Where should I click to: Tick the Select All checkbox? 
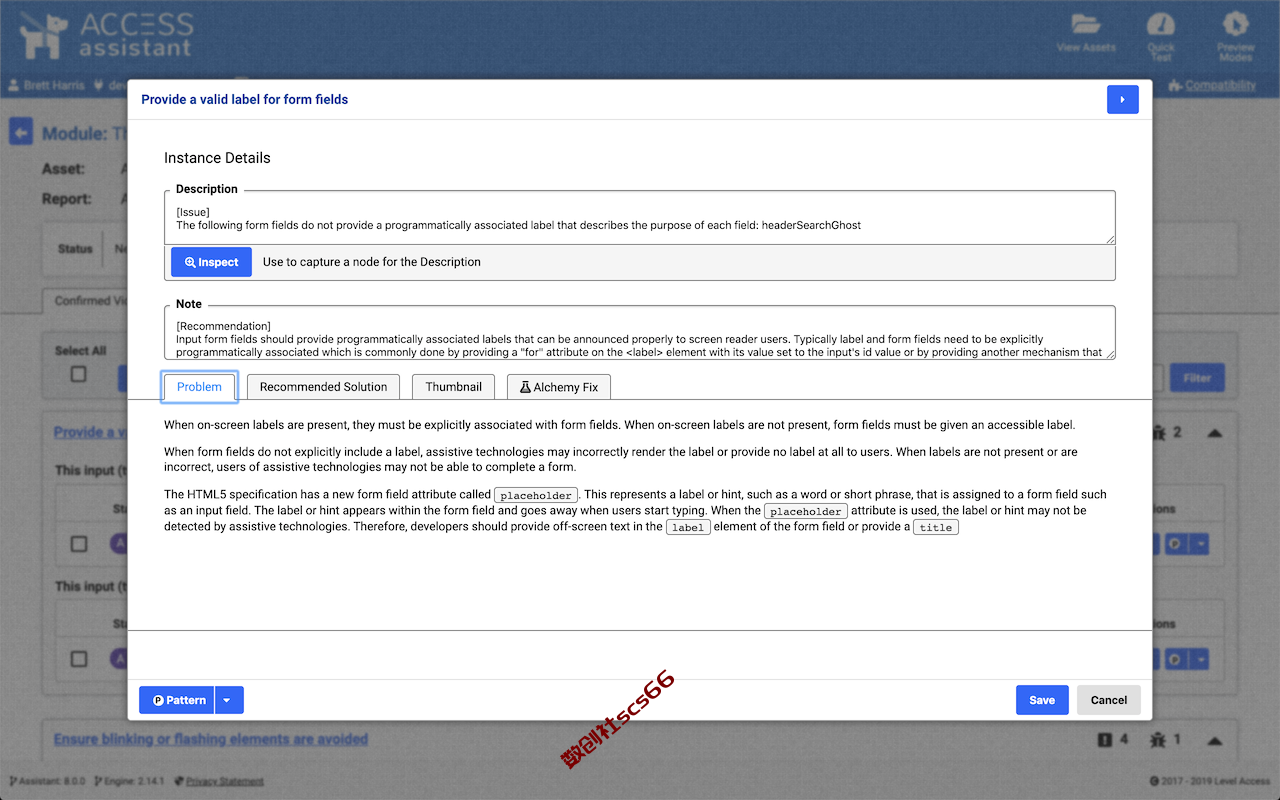point(78,374)
